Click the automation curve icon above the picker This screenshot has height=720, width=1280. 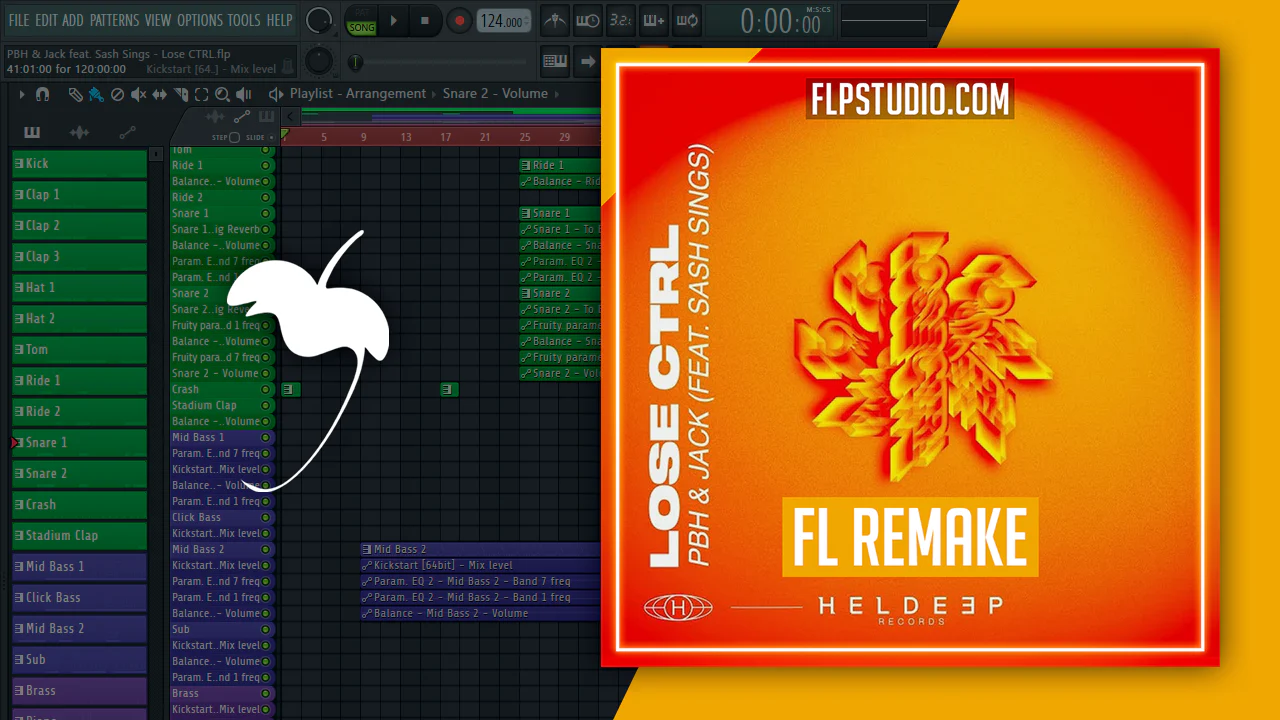[127, 132]
